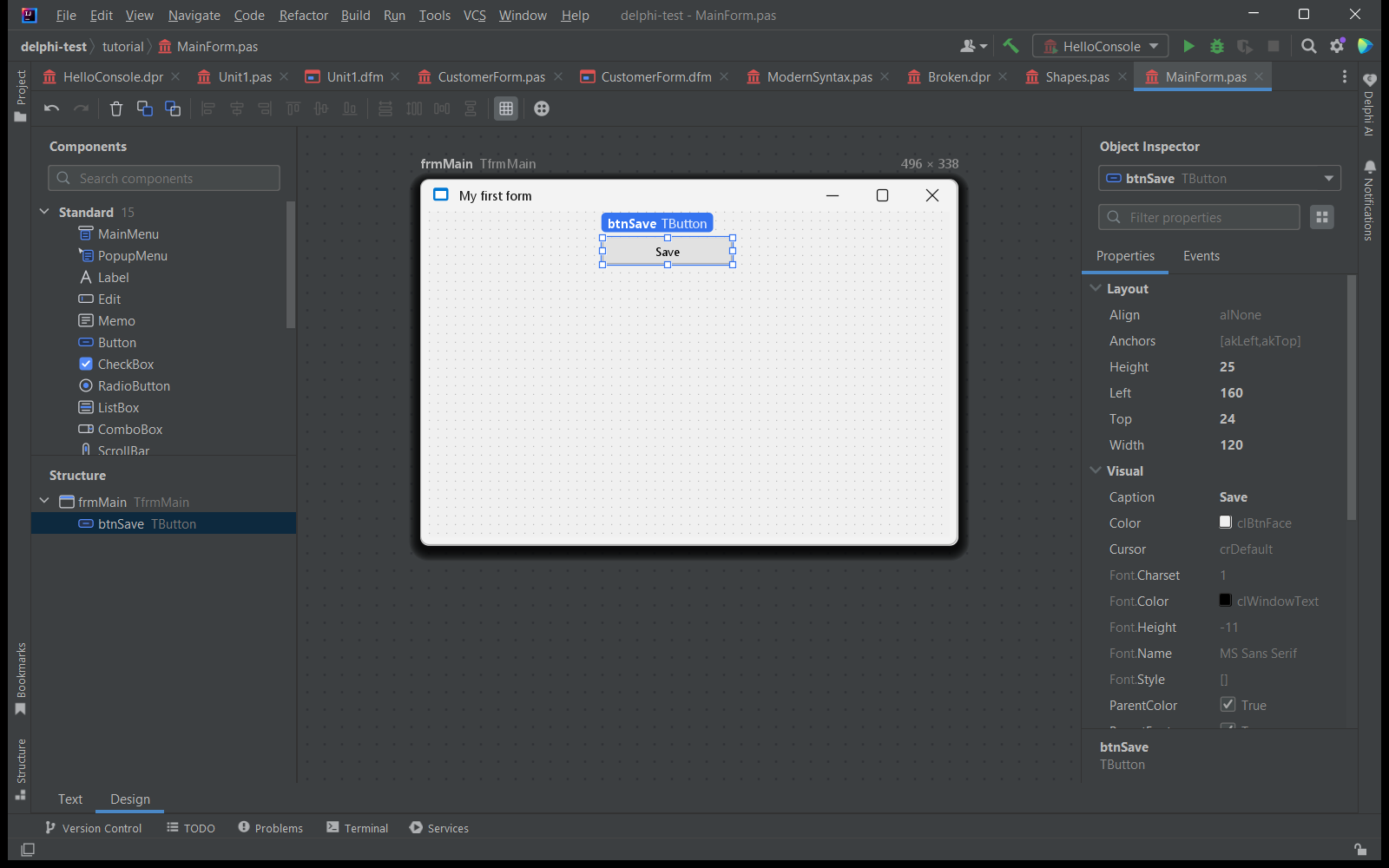Collapse the Layout property section
Image resolution: width=1389 pixels, height=868 pixels.
(x=1096, y=288)
